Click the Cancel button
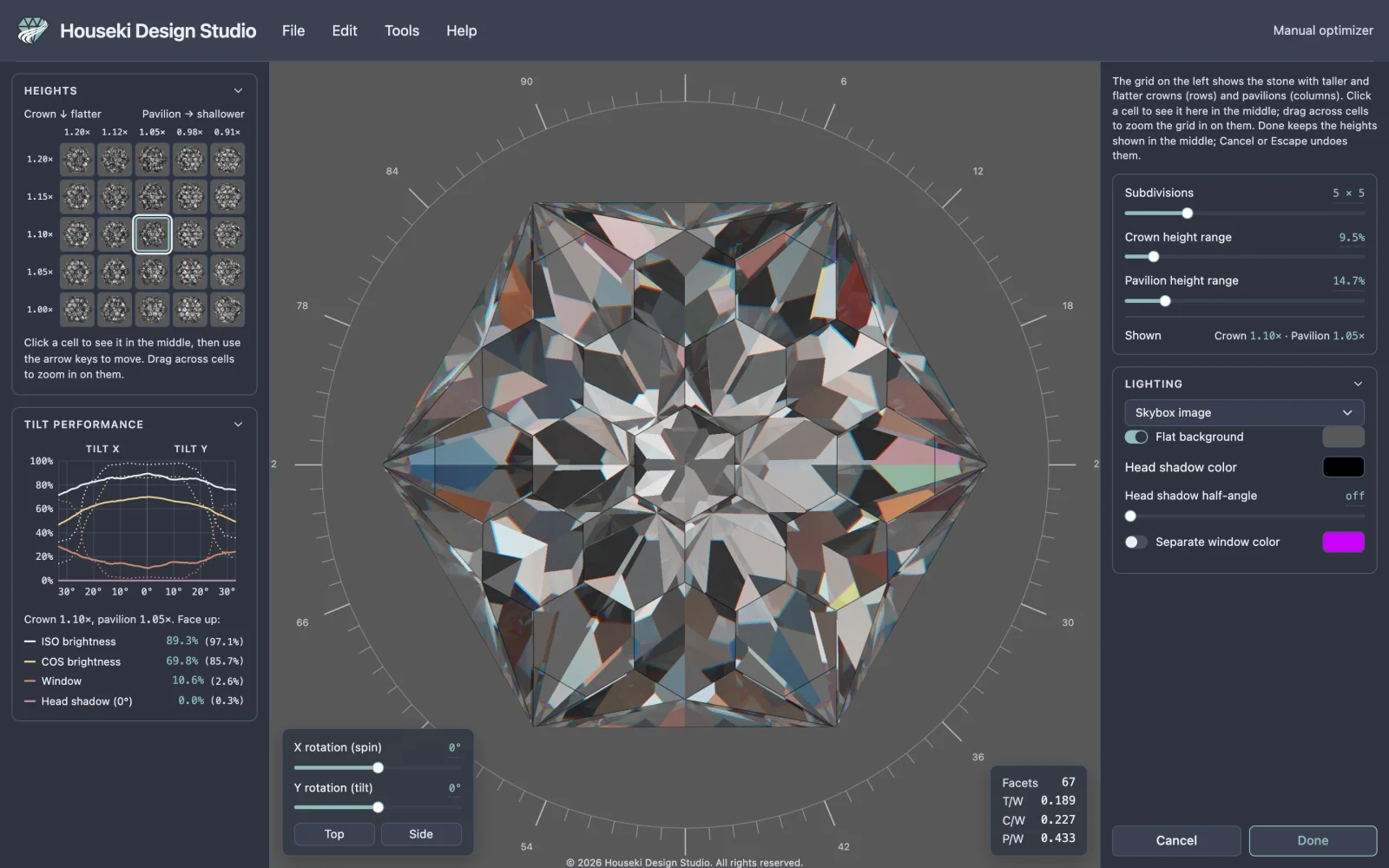Image resolution: width=1389 pixels, height=868 pixels. coord(1176,840)
